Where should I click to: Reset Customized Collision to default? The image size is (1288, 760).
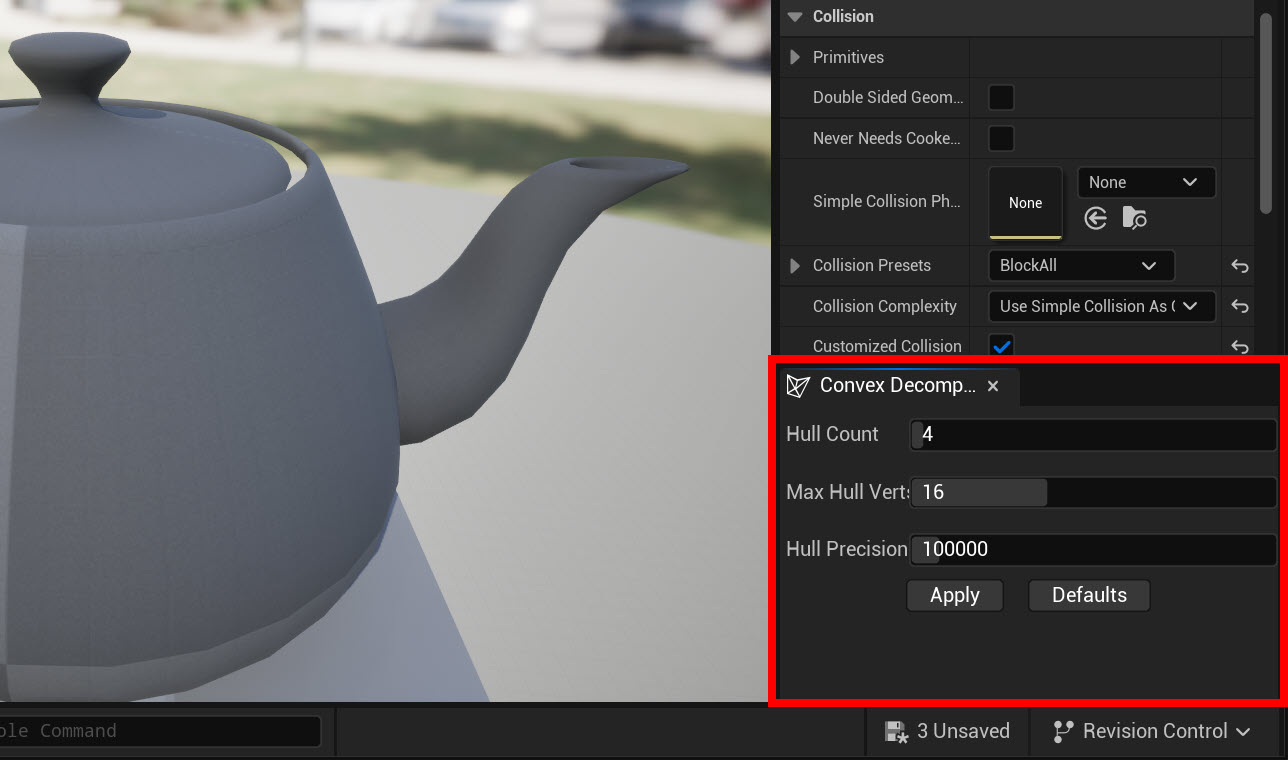pyautogui.click(x=1239, y=346)
